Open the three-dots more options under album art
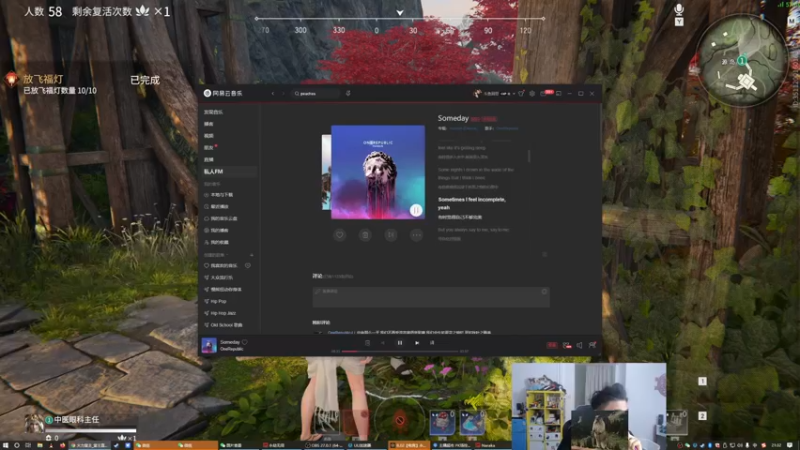This screenshot has width=800, height=450. point(416,235)
